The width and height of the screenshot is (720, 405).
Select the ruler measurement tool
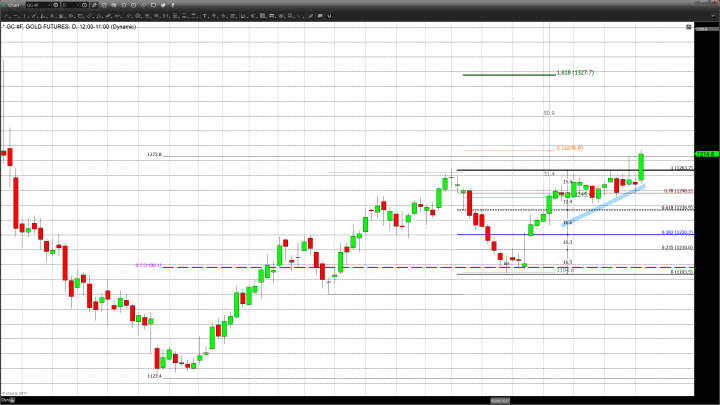(x=129, y=16)
